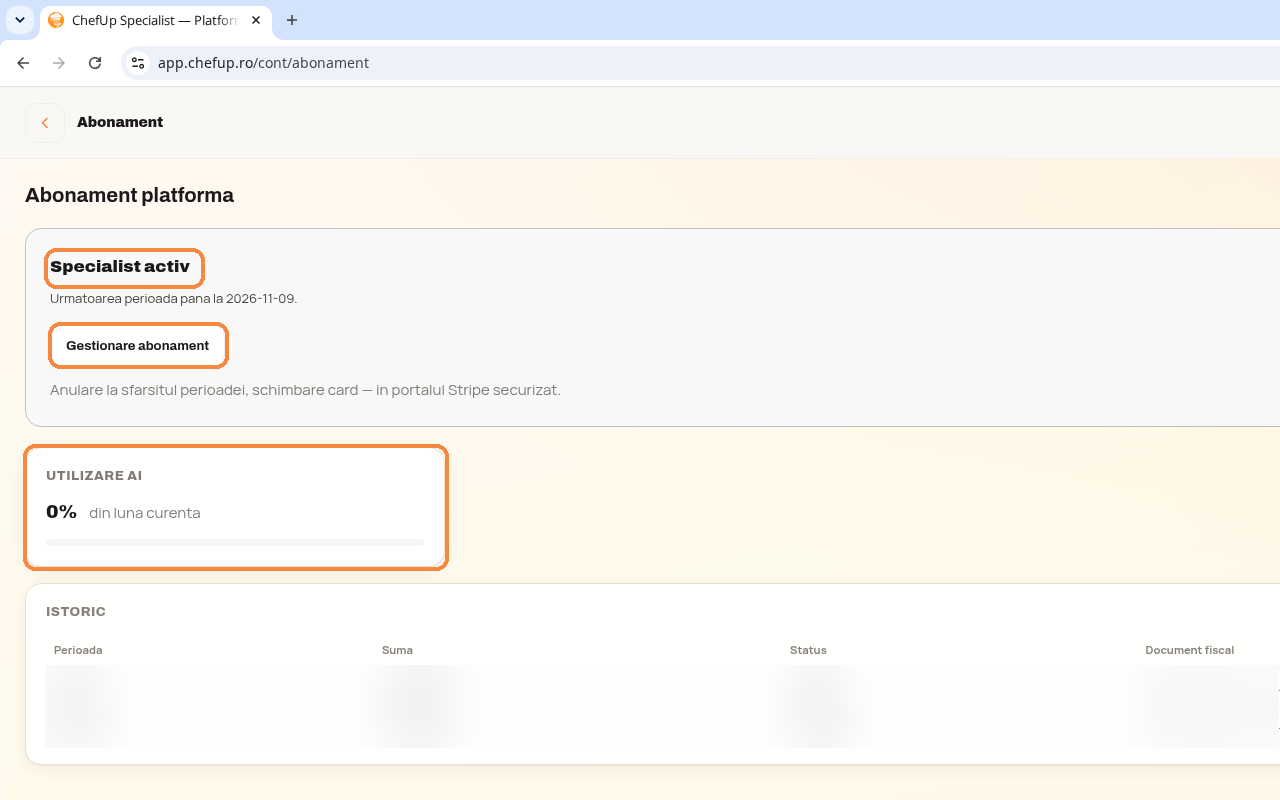This screenshot has height=800, width=1280.
Task: Click the AI usage progress bar
Action: [x=235, y=542]
